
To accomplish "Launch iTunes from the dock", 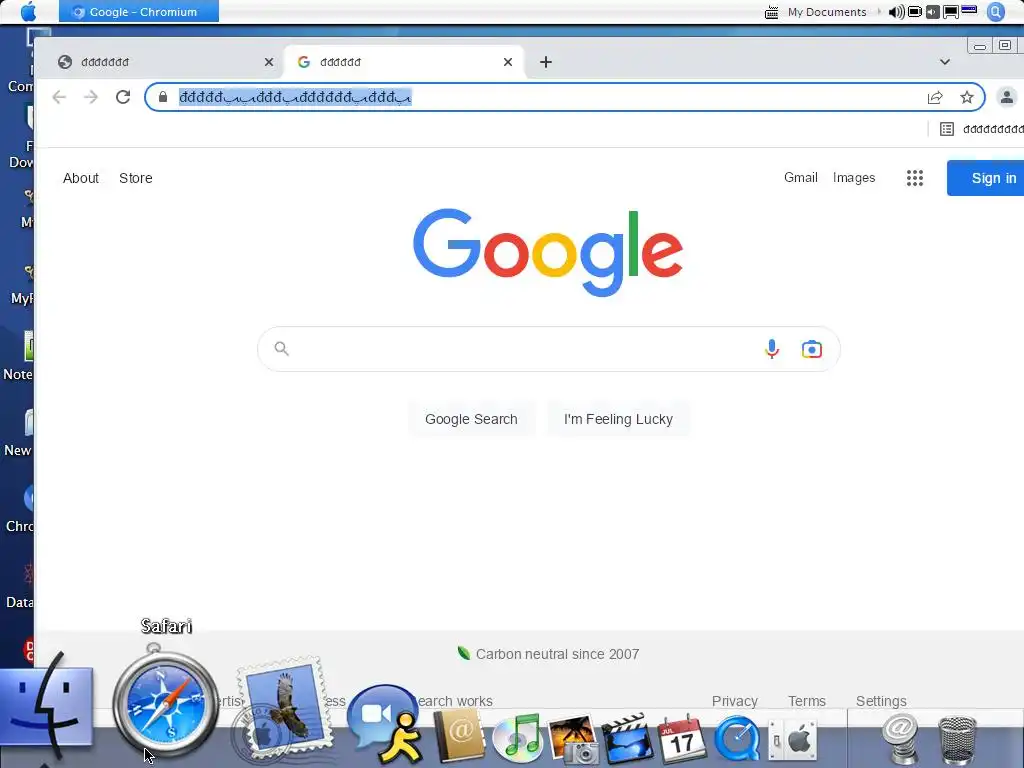I will tap(517, 738).
